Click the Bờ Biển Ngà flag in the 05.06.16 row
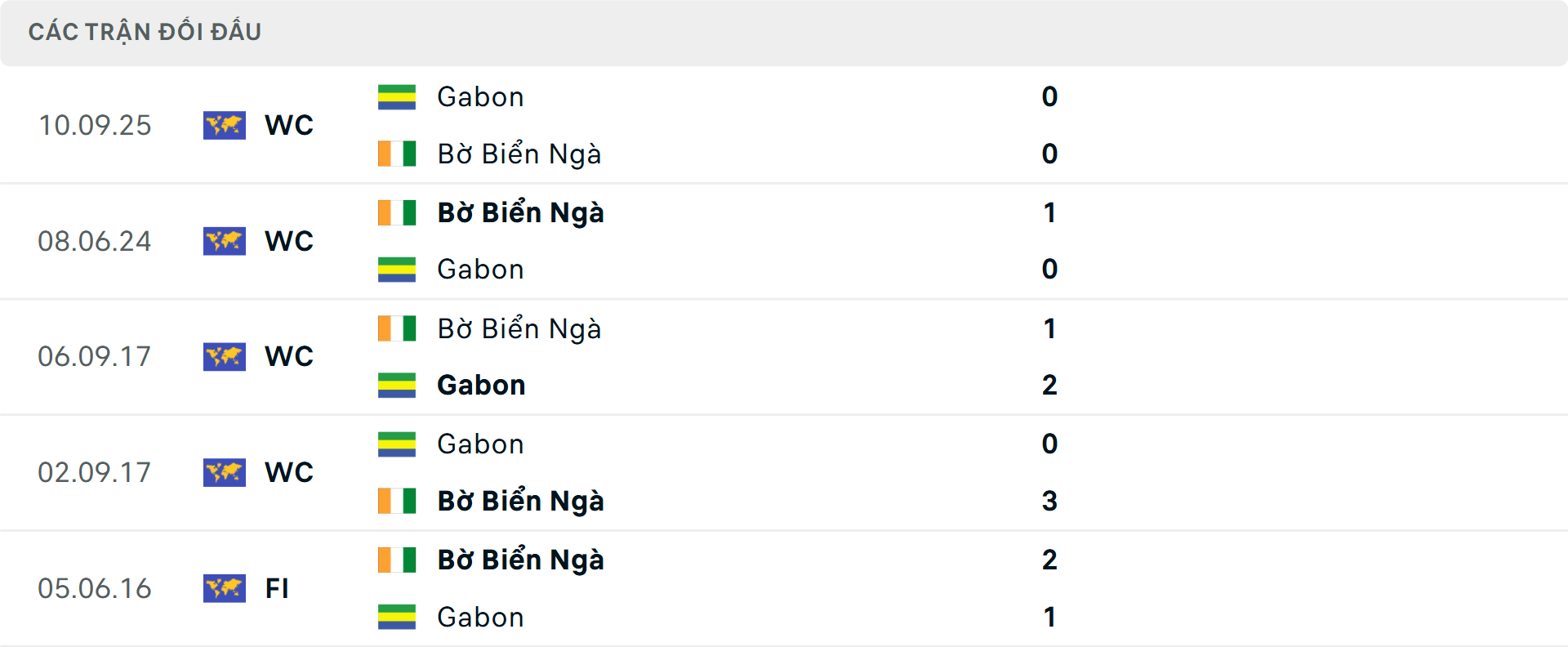The width and height of the screenshot is (1568, 647). pyautogui.click(x=397, y=560)
